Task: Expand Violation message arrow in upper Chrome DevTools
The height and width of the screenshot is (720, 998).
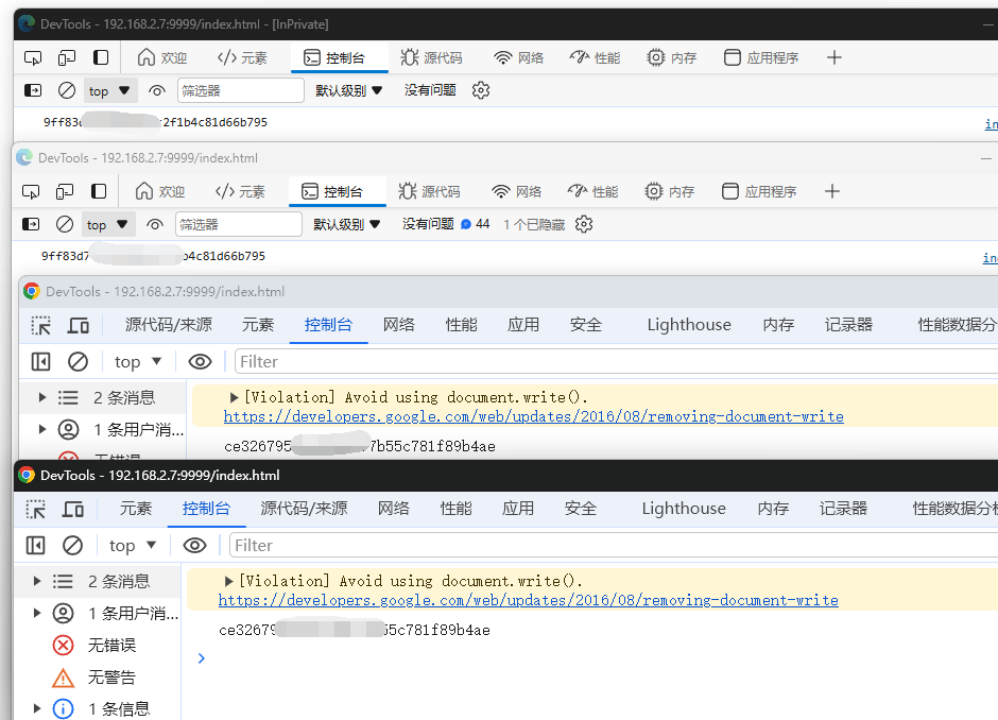Action: pos(234,398)
